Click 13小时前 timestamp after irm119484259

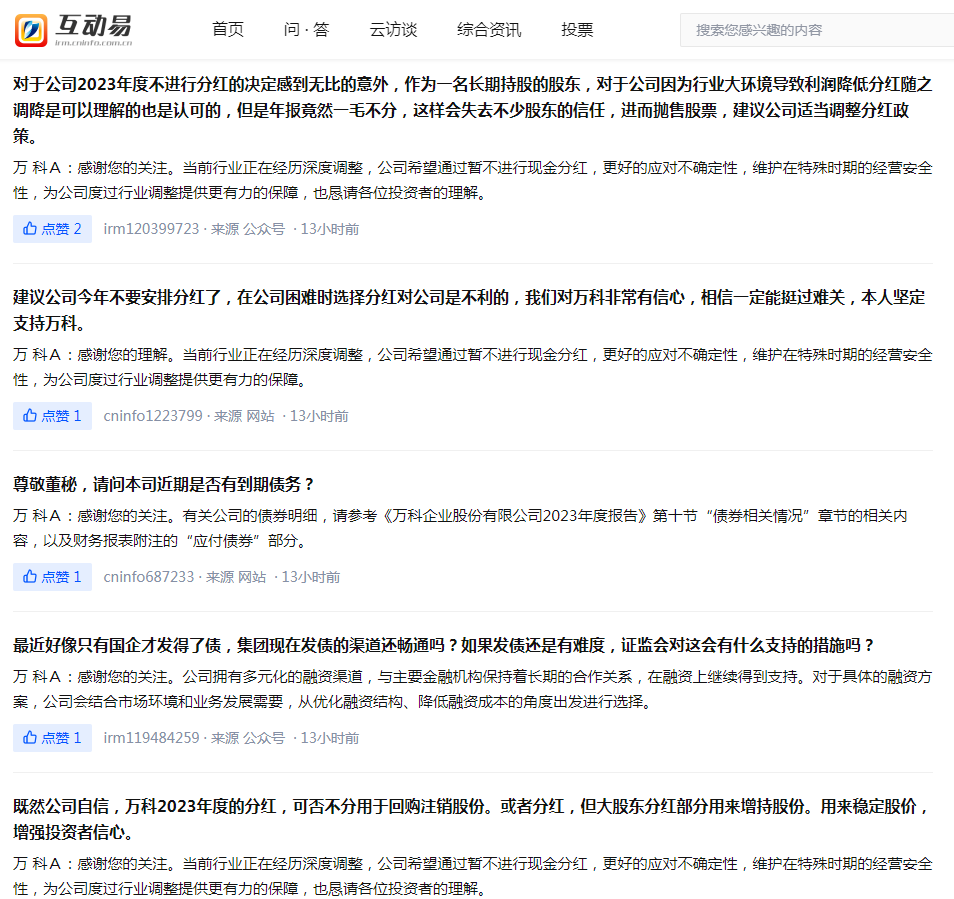(x=330, y=738)
